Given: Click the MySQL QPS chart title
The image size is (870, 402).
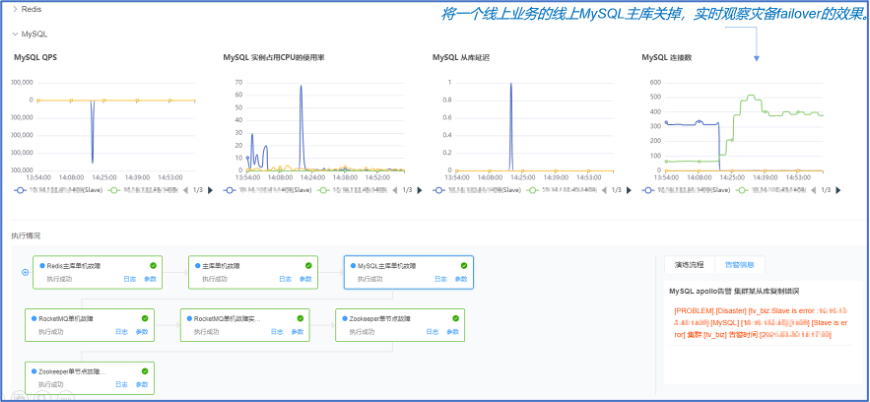Looking at the screenshot, I should click(x=36, y=57).
